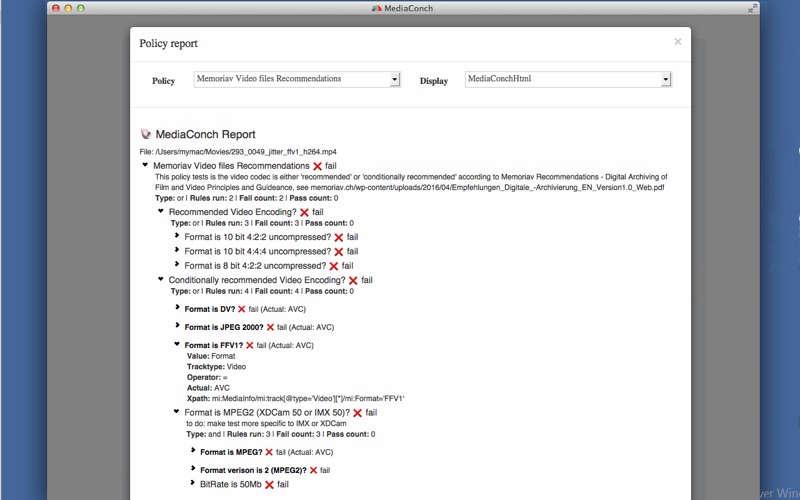
Task: Close the Policy report dialog
Action: click(678, 42)
